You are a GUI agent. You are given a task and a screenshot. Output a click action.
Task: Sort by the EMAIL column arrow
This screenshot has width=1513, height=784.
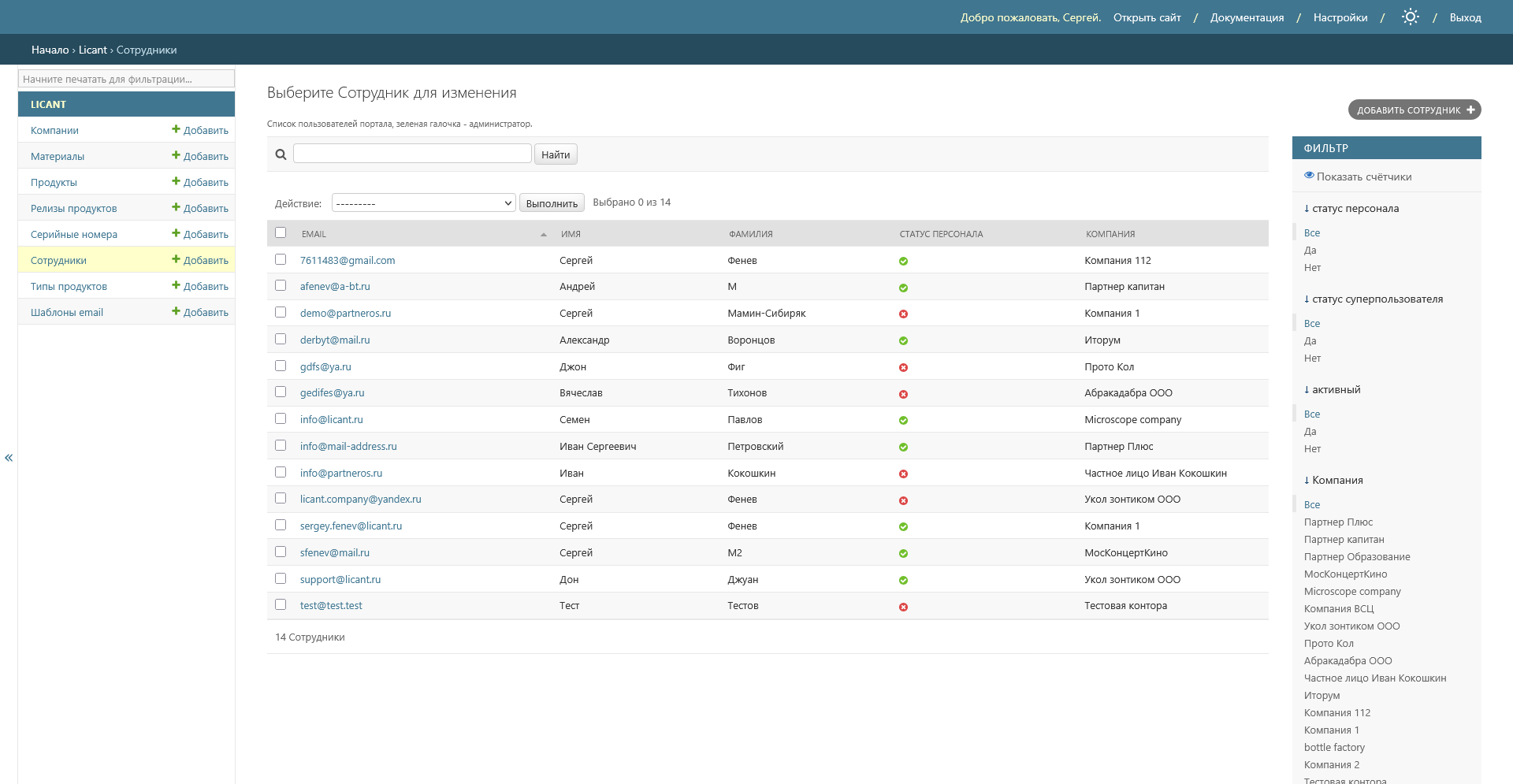[x=543, y=234]
